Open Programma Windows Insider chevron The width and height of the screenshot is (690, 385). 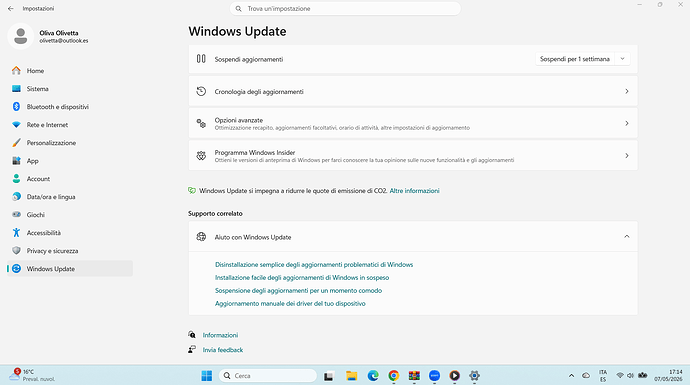point(627,155)
